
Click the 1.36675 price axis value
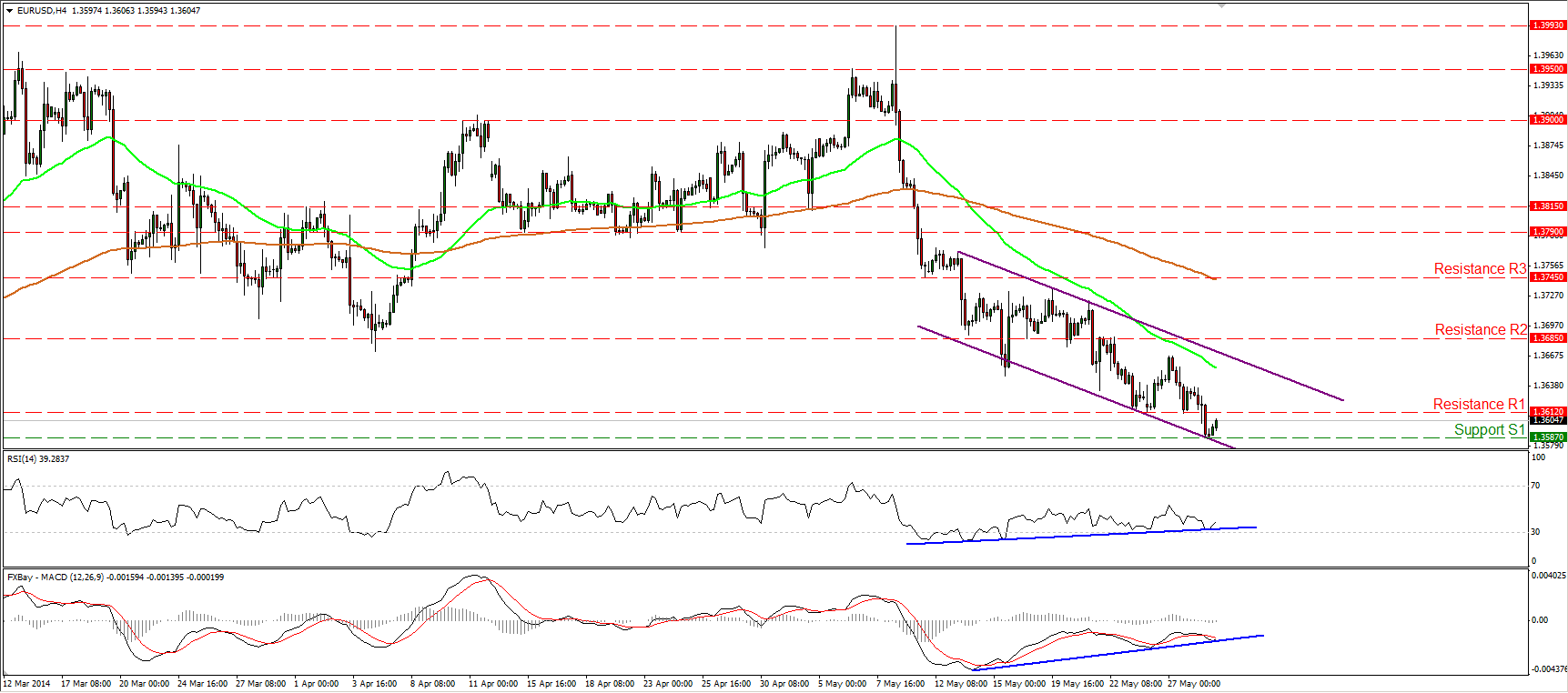(1548, 356)
